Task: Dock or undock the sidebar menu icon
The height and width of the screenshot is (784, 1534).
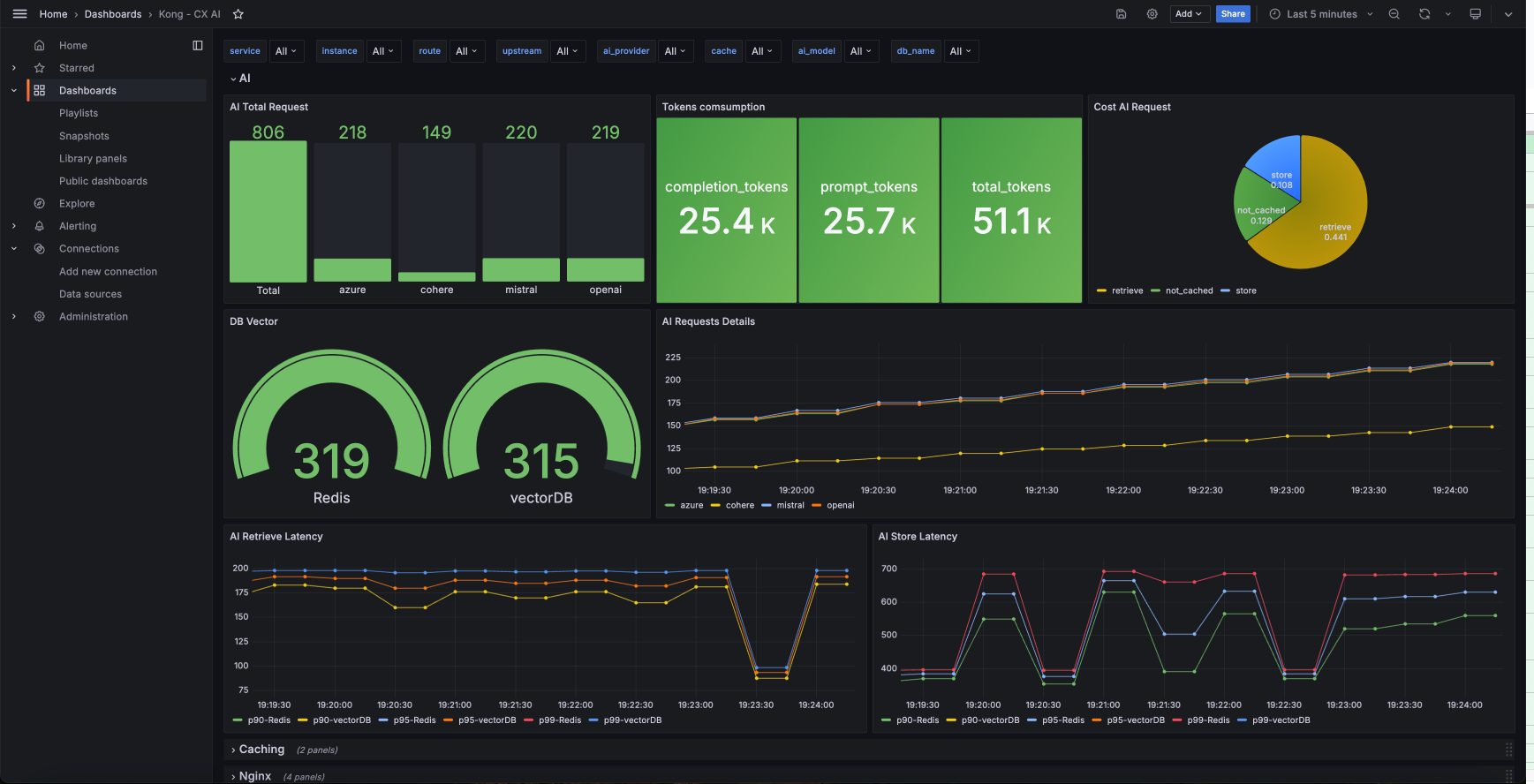Action: tap(198, 45)
